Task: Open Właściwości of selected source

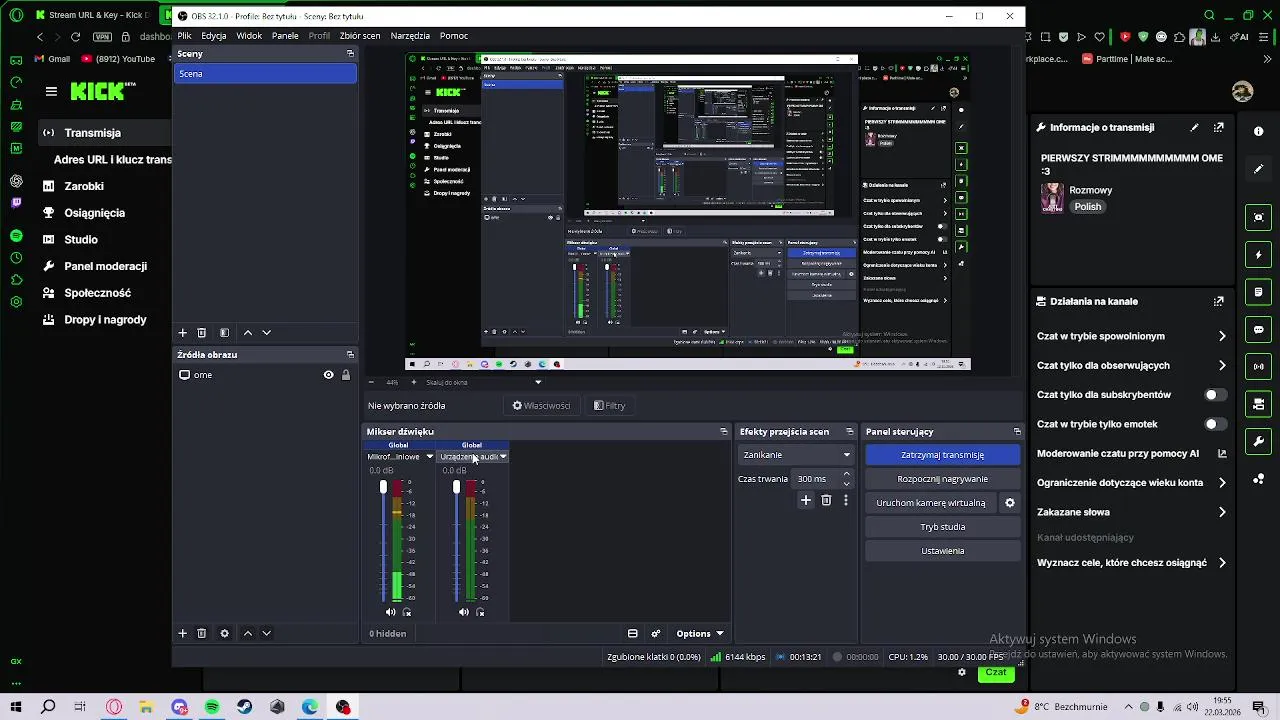Action: [x=541, y=406]
